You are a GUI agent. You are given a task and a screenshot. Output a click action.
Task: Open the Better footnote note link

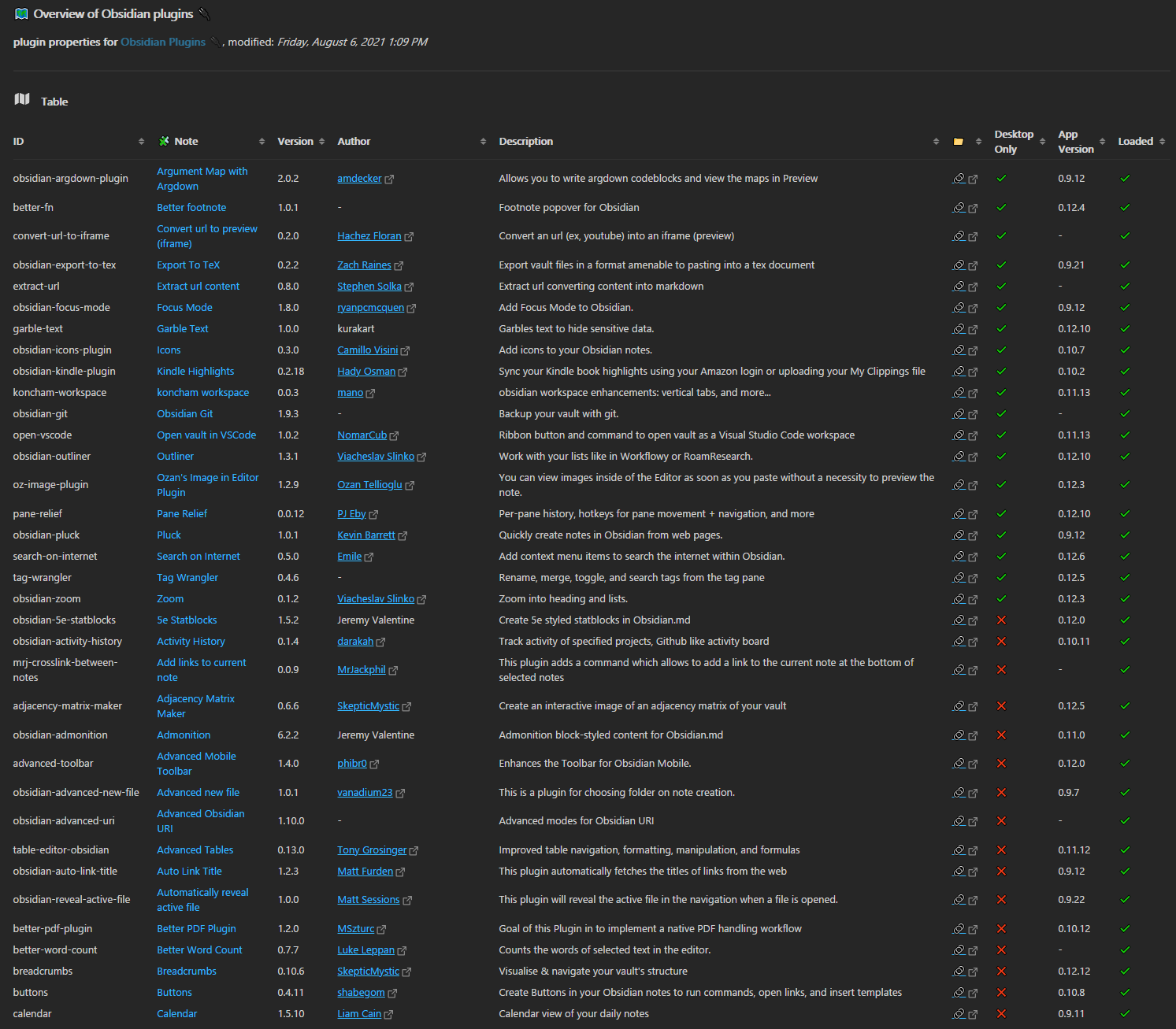(x=191, y=208)
